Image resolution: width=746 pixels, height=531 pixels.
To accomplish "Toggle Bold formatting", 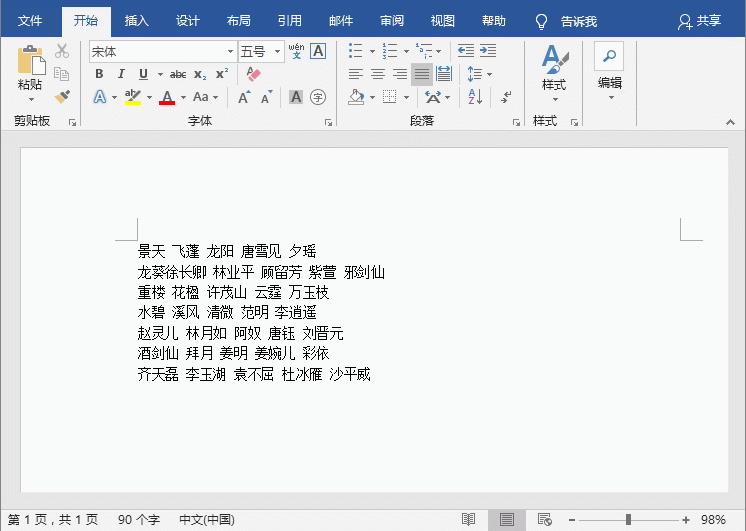I will coord(99,74).
